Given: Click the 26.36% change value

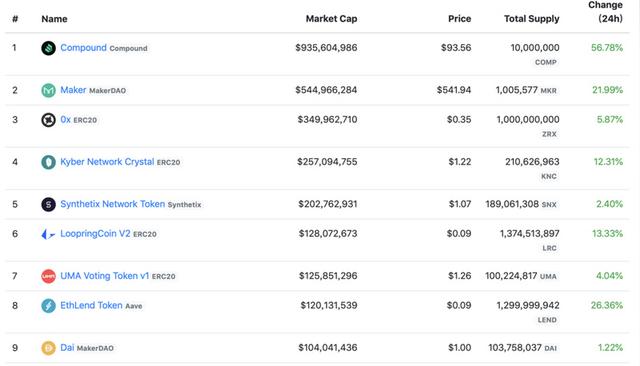Looking at the screenshot, I should (x=607, y=305).
